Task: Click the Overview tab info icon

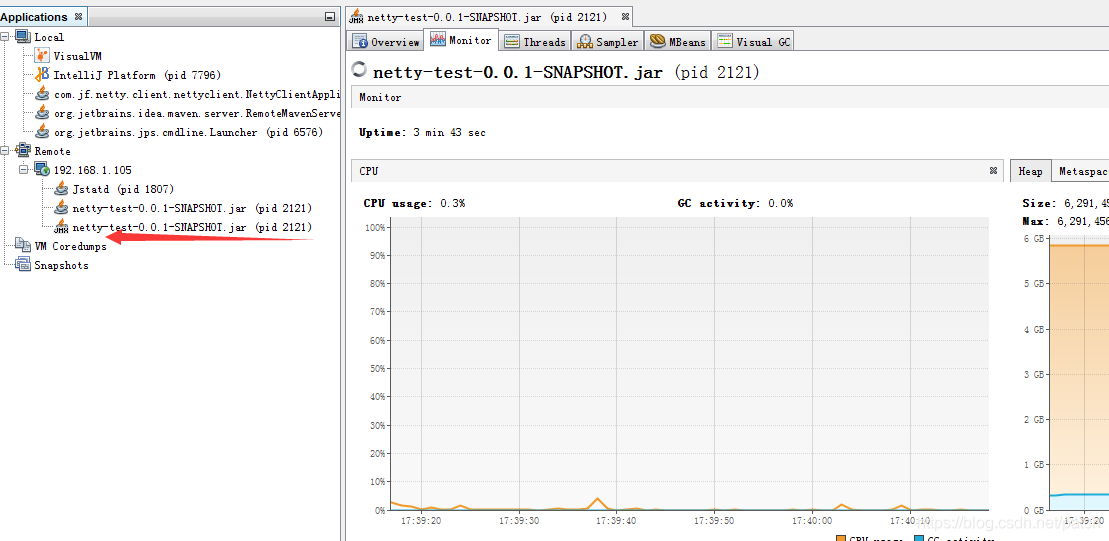Action: (359, 41)
